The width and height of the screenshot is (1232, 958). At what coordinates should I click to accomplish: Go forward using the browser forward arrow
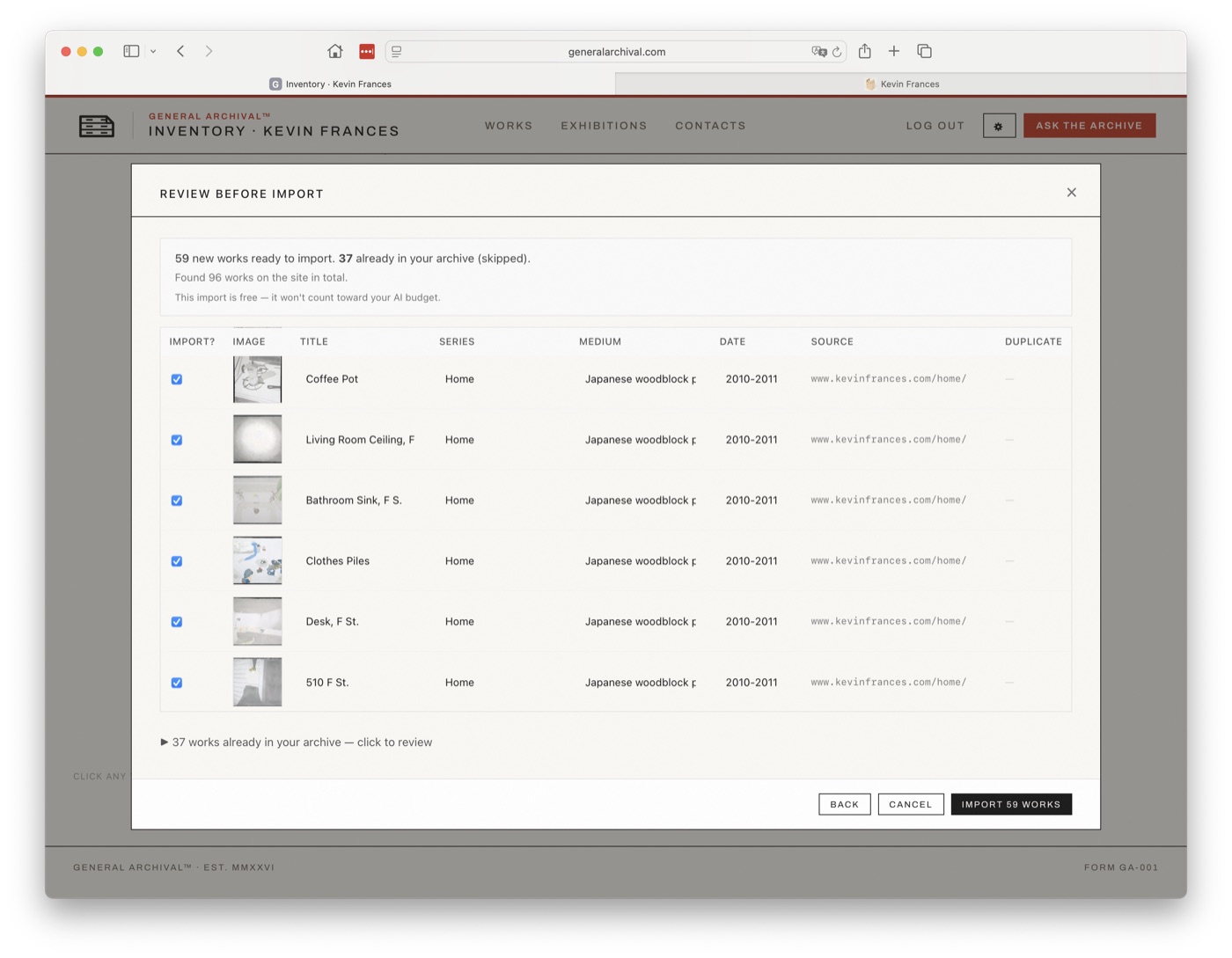[x=209, y=51]
